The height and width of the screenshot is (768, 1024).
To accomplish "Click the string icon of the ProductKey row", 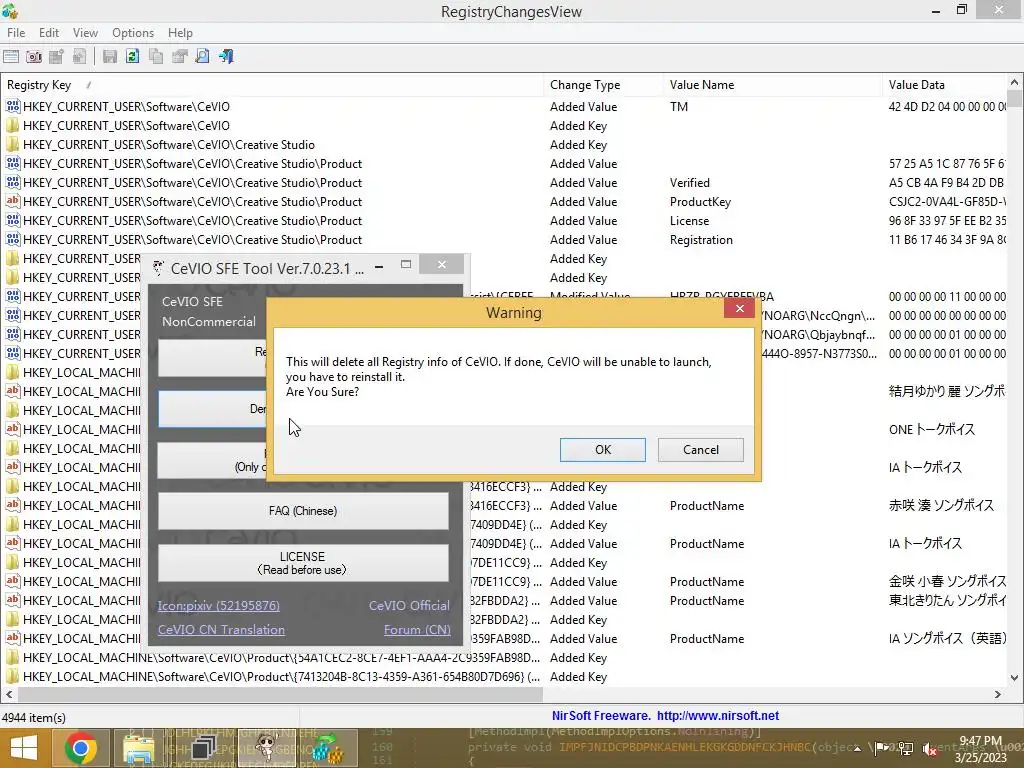I will coord(12,201).
